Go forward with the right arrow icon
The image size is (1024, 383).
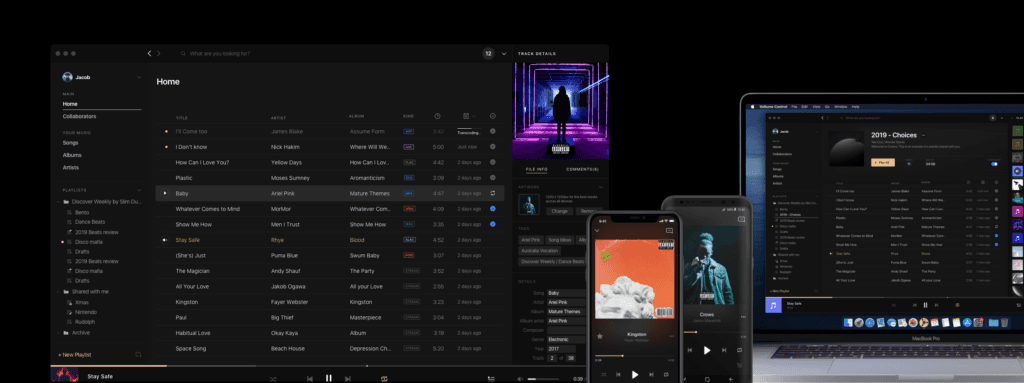tap(158, 54)
